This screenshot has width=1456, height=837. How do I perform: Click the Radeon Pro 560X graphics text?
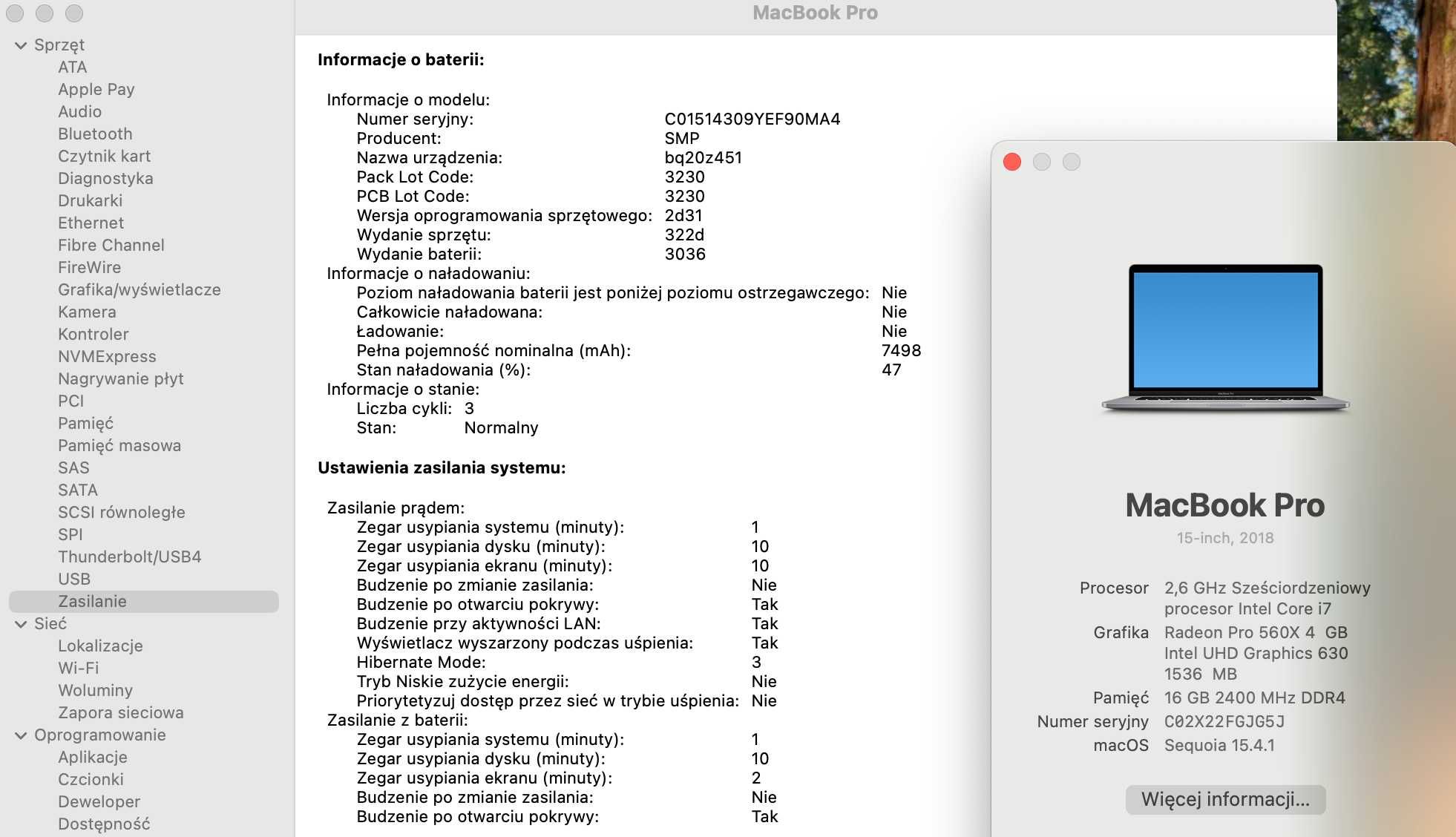[1256, 632]
